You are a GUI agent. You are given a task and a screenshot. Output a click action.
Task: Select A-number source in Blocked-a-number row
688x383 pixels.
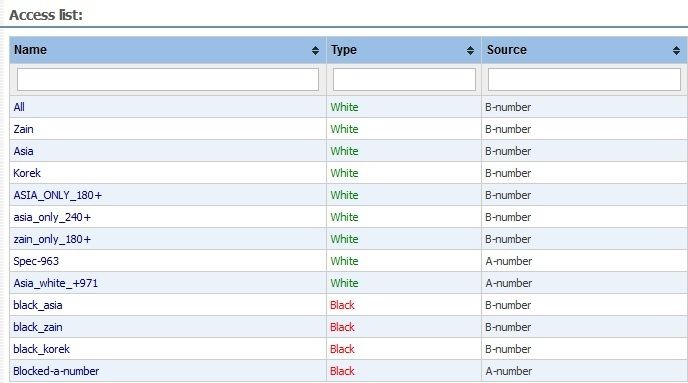(x=509, y=371)
